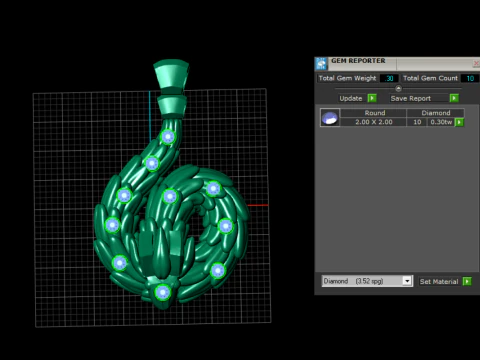Click the Gem Reporter panel logo icon
The width and height of the screenshot is (480, 360).
(x=321, y=63)
